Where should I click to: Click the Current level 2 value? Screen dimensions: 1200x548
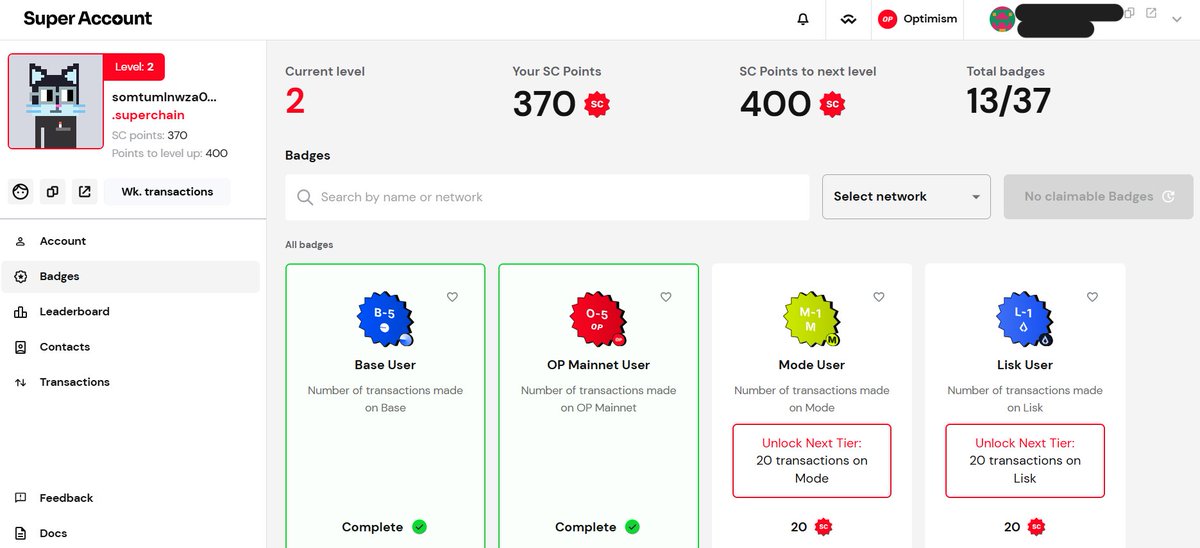point(295,101)
